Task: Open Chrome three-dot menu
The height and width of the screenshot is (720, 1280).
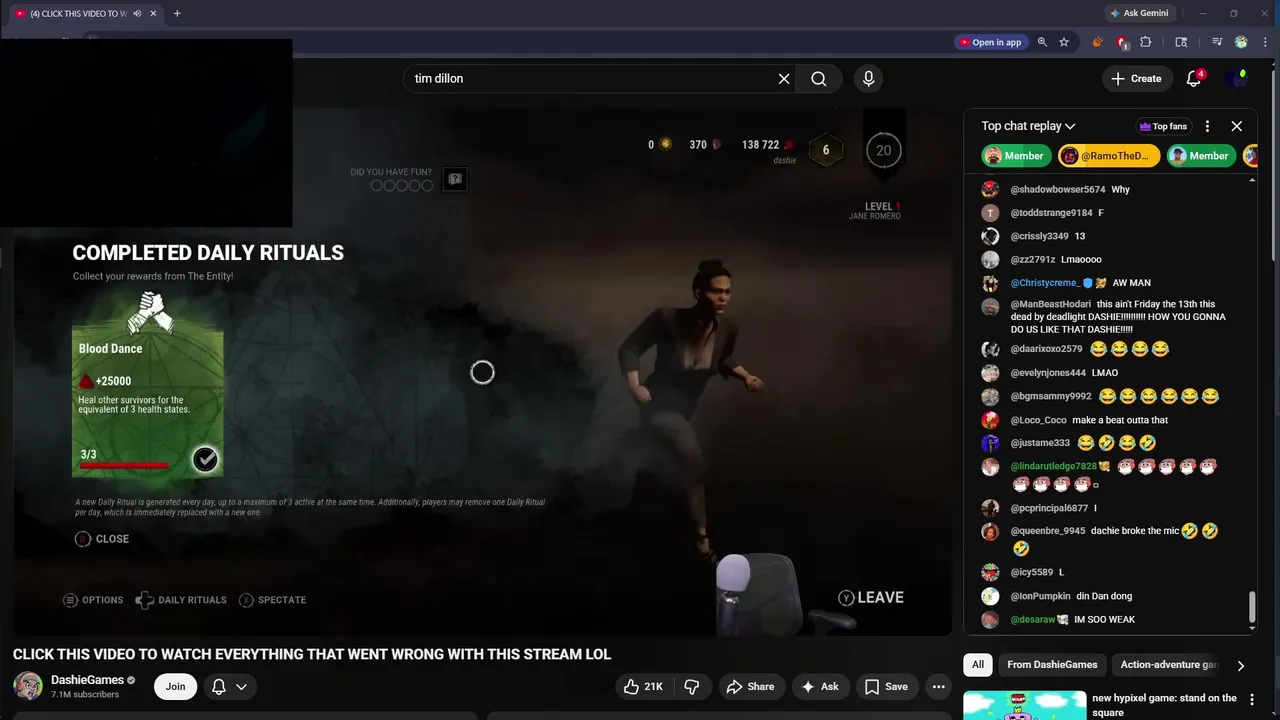Action: click(1265, 42)
